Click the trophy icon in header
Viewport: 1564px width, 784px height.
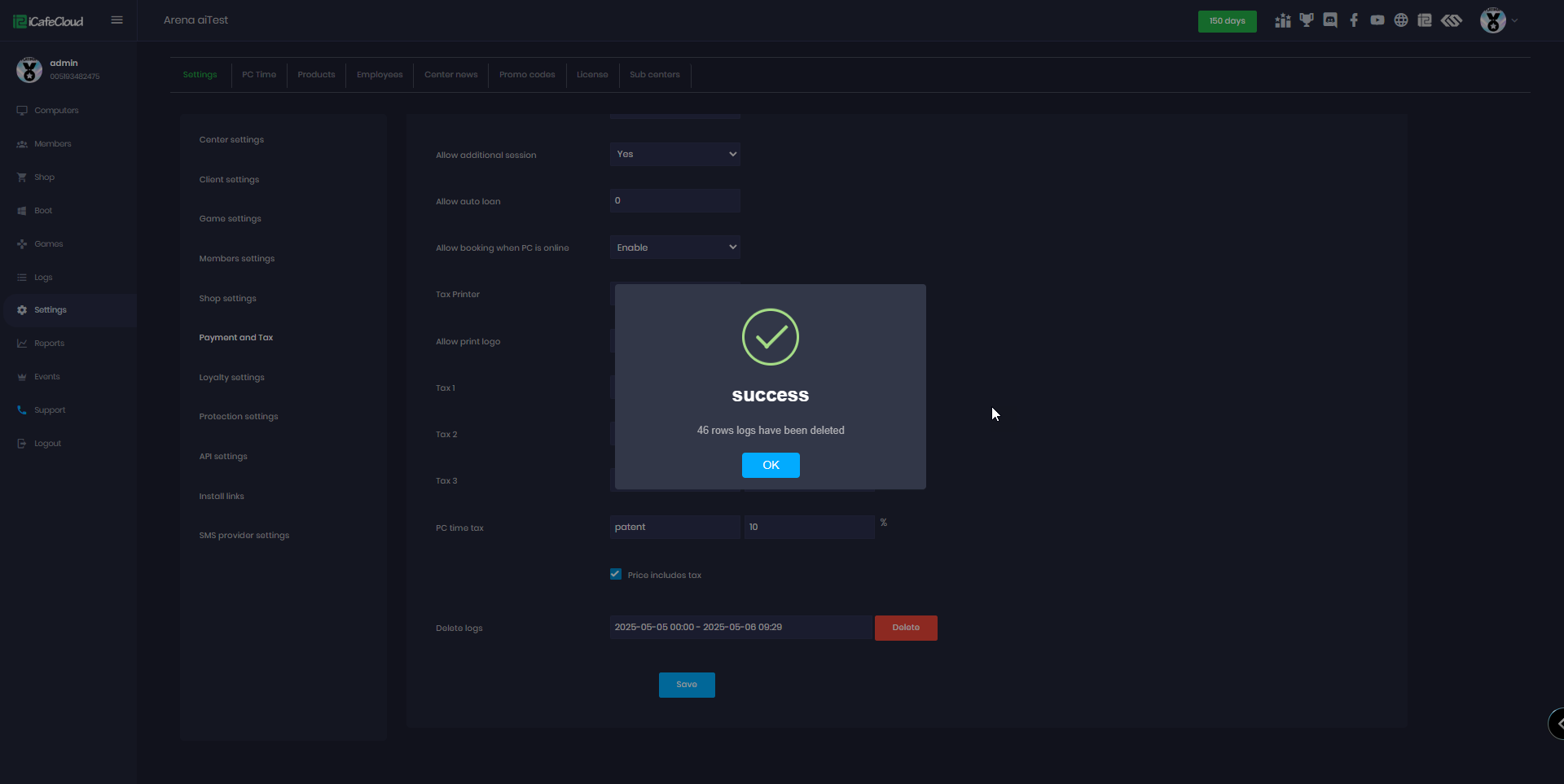1307,20
